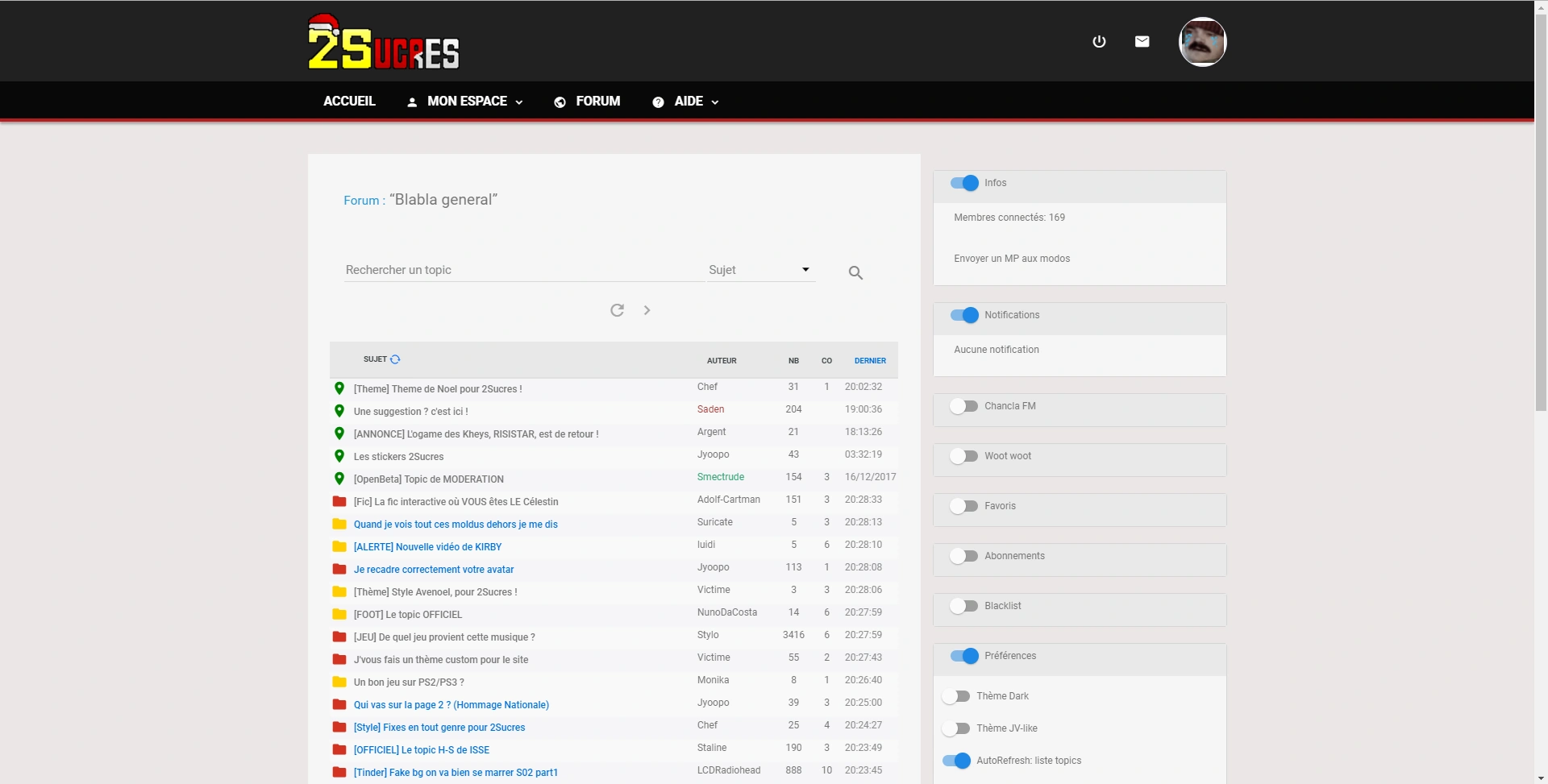Click the search magnifier icon
Screen dimensions: 1548x784
tap(855, 273)
